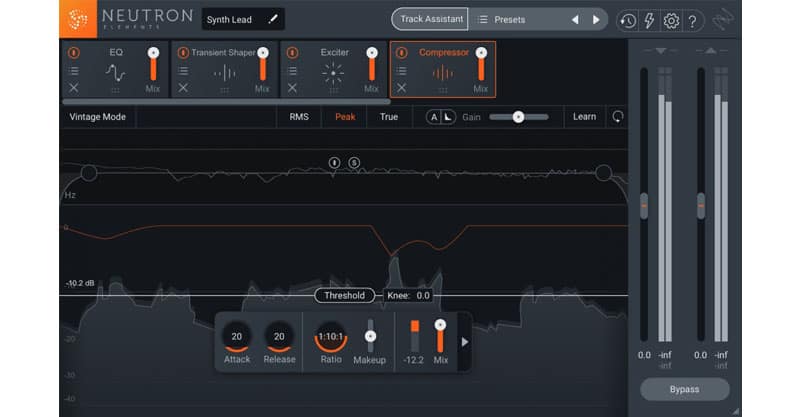The image size is (800, 417).
Task: Click the right crossover node circle
Action: (x=604, y=173)
